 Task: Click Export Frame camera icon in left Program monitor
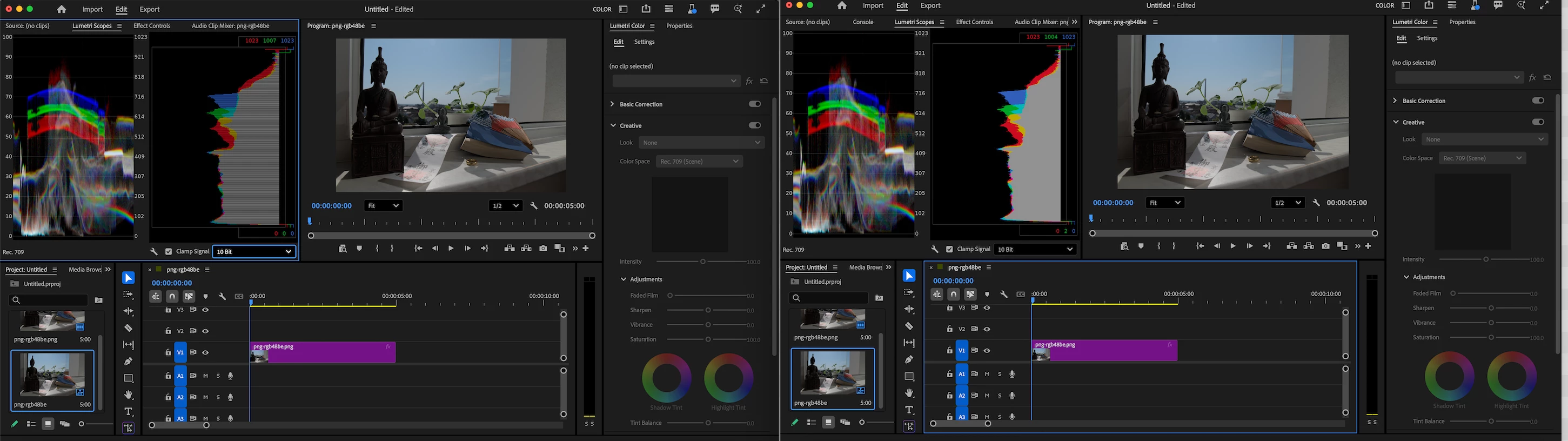[x=543, y=249]
